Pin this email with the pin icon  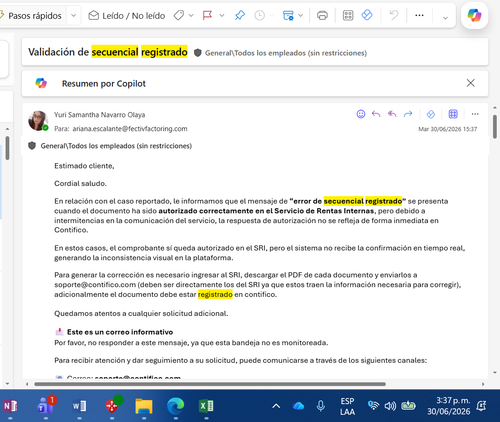[240, 15]
